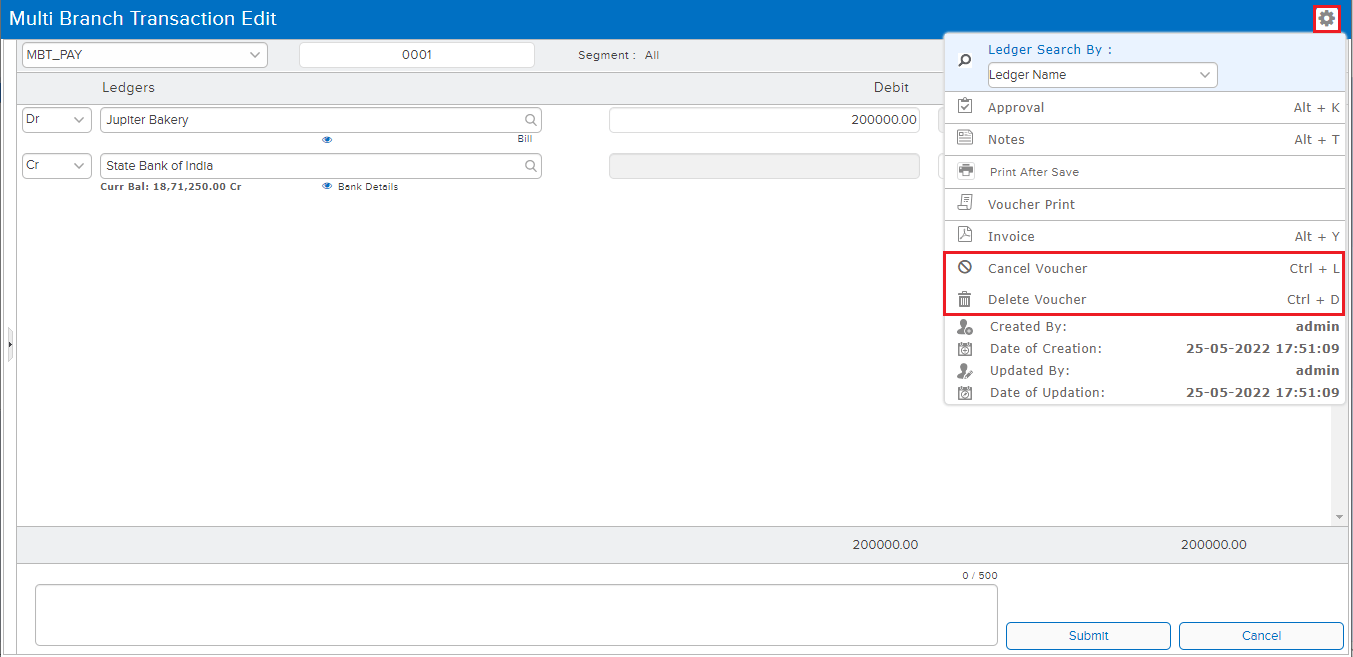Toggle Bill view eye under Jupiter Bakery
Screen dimensions: 1353x657
[x=327, y=140]
